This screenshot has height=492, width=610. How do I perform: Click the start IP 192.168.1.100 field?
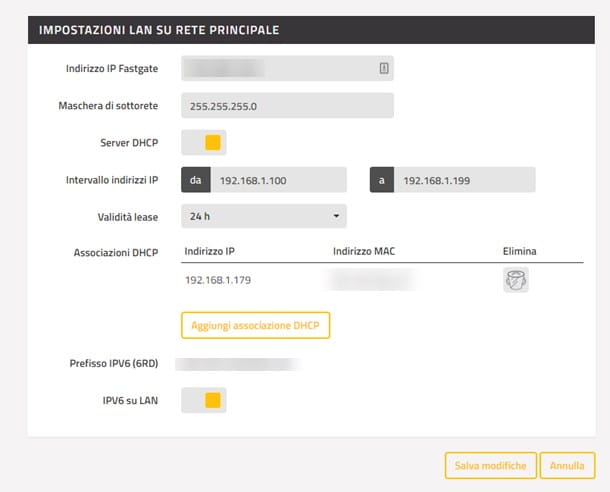pos(279,180)
